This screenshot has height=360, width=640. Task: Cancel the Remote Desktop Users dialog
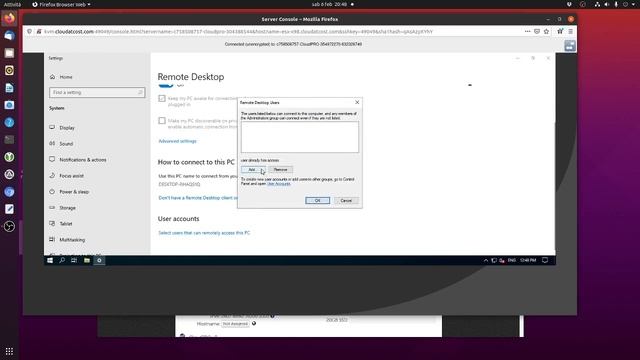(346, 200)
